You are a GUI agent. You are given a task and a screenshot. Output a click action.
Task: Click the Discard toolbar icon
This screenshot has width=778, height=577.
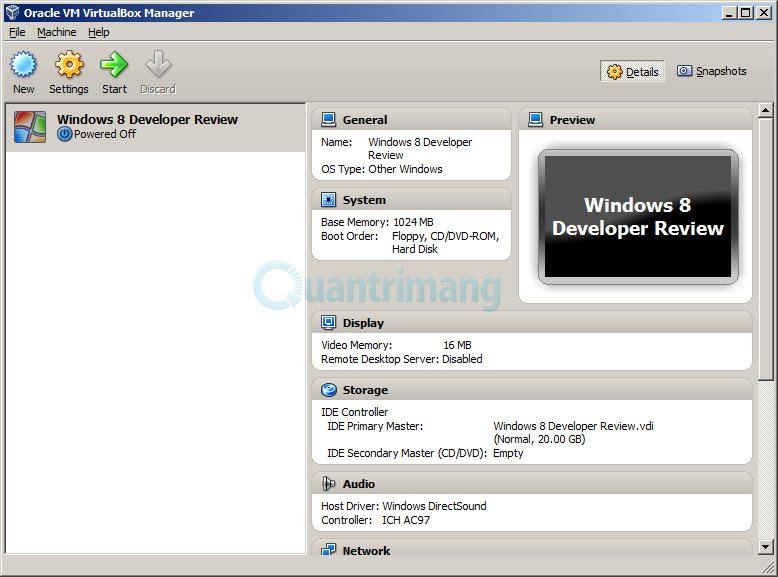pyautogui.click(x=158, y=64)
